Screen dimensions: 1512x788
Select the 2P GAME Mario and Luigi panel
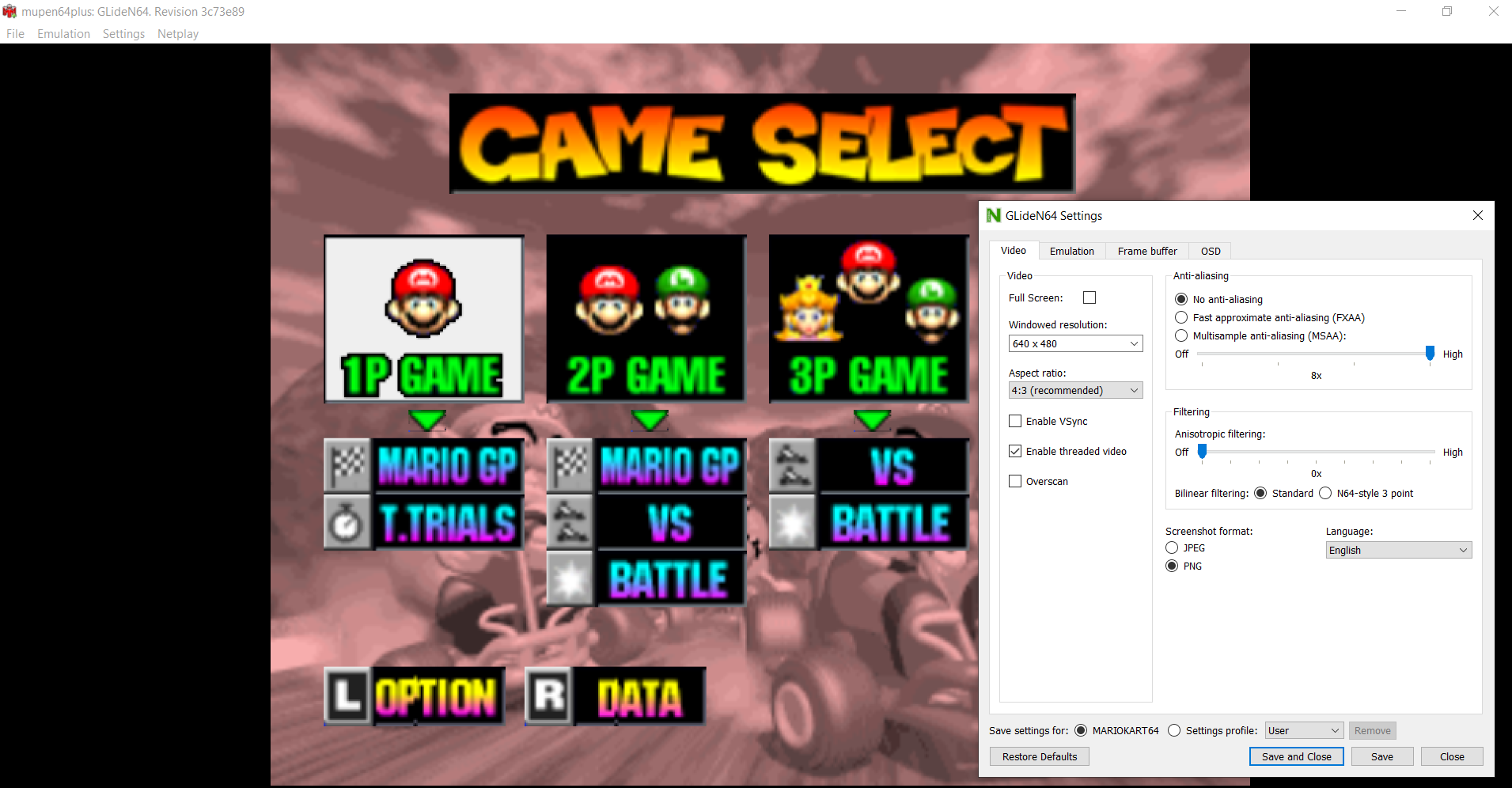point(646,319)
